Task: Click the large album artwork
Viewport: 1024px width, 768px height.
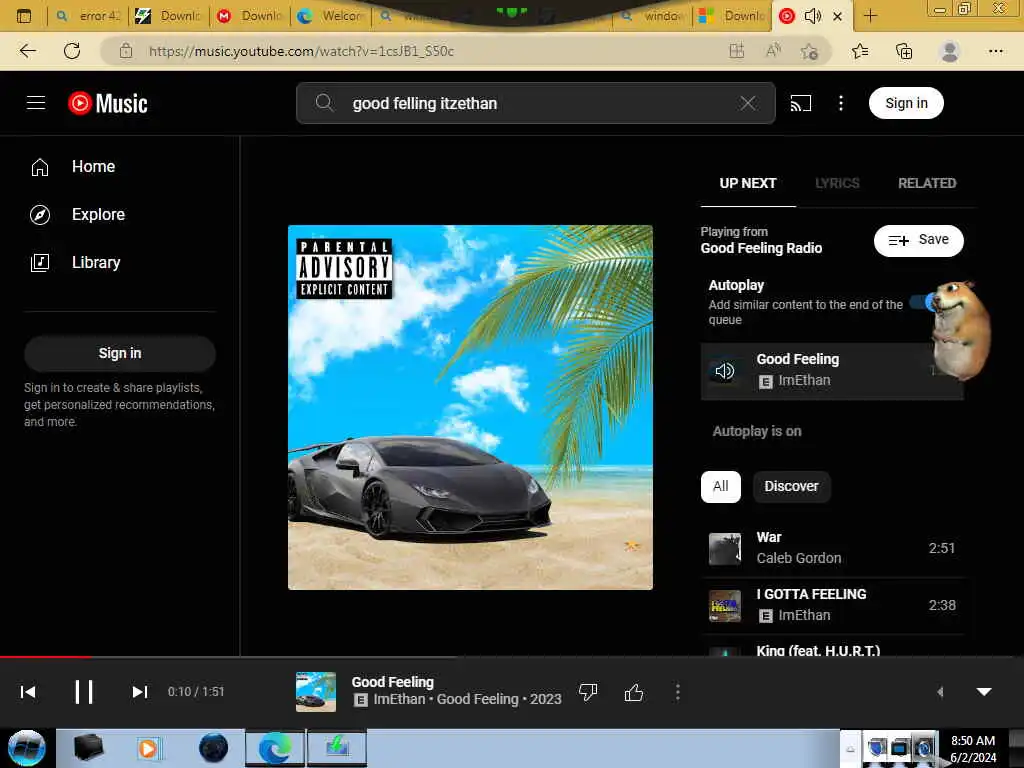Action: (470, 408)
